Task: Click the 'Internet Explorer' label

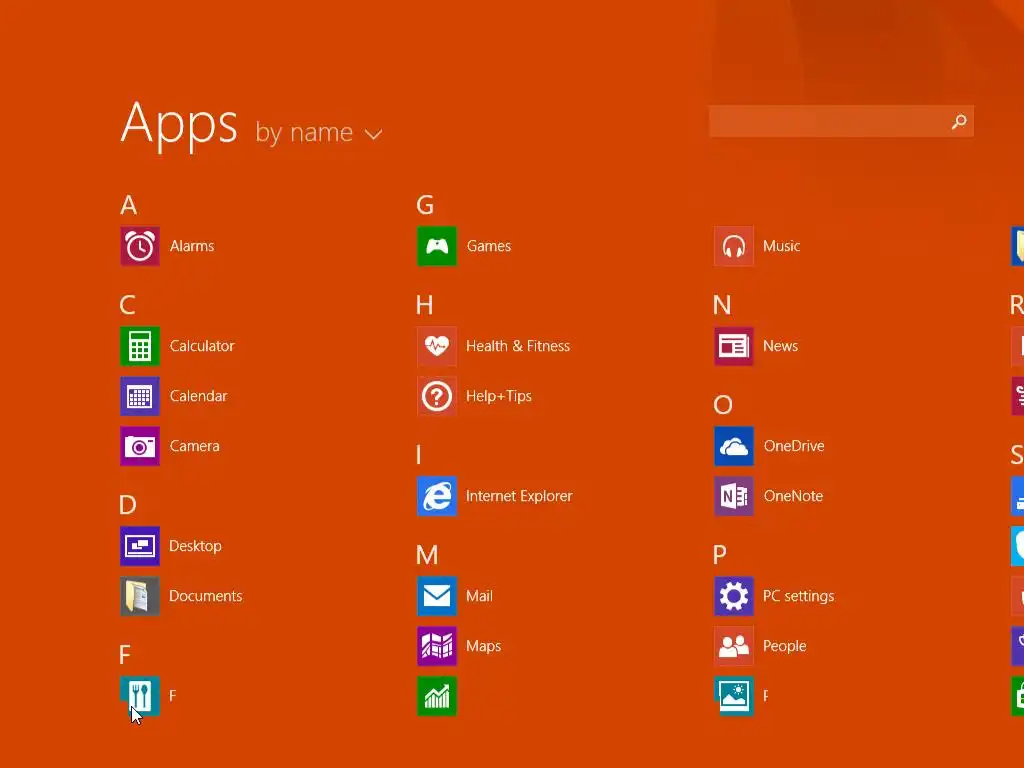Action: pos(519,496)
